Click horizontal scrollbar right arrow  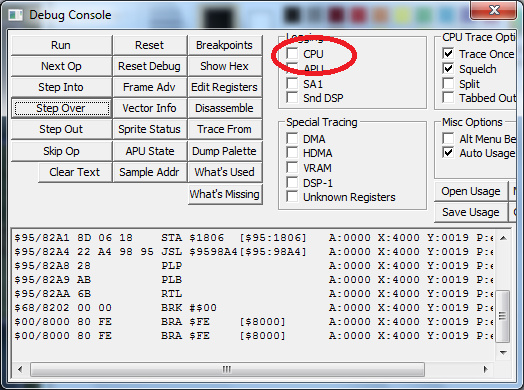pyautogui.click(x=486, y=369)
